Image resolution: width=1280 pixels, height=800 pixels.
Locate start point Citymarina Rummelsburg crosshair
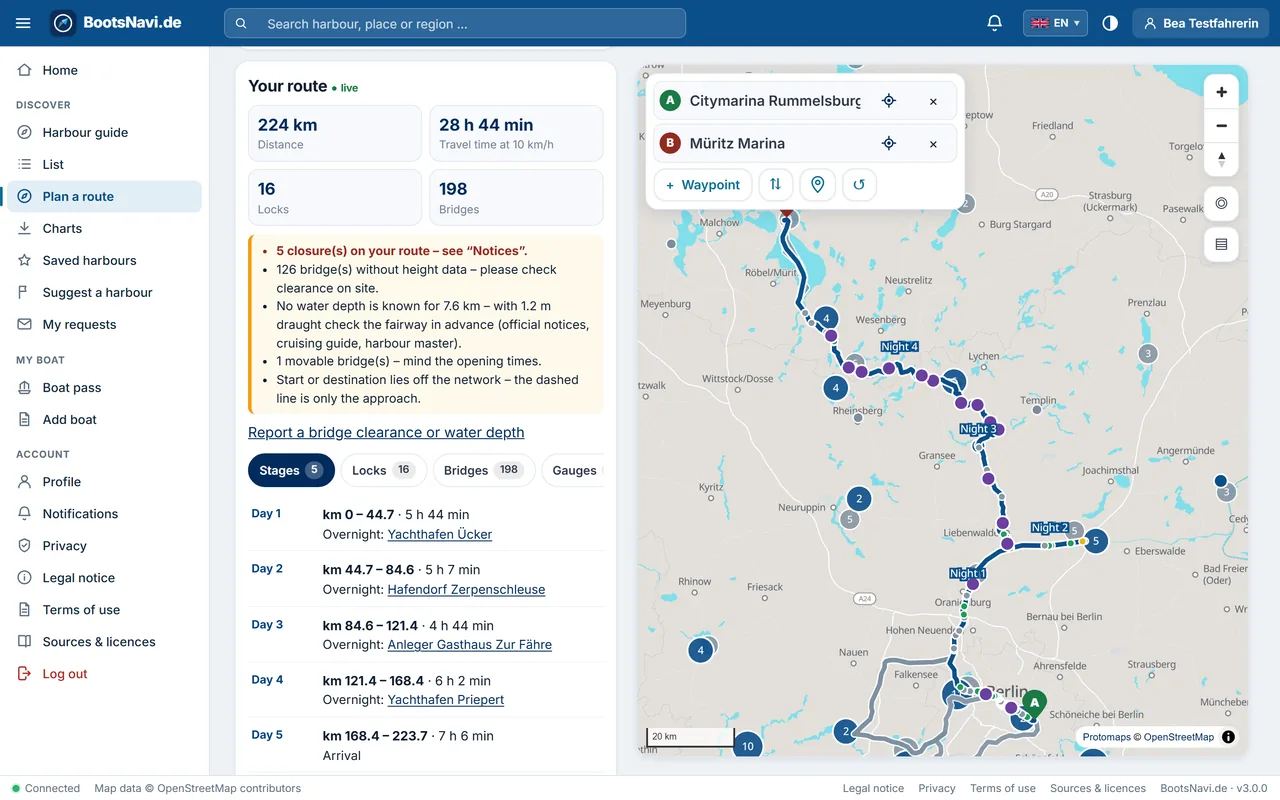(x=888, y=101)
